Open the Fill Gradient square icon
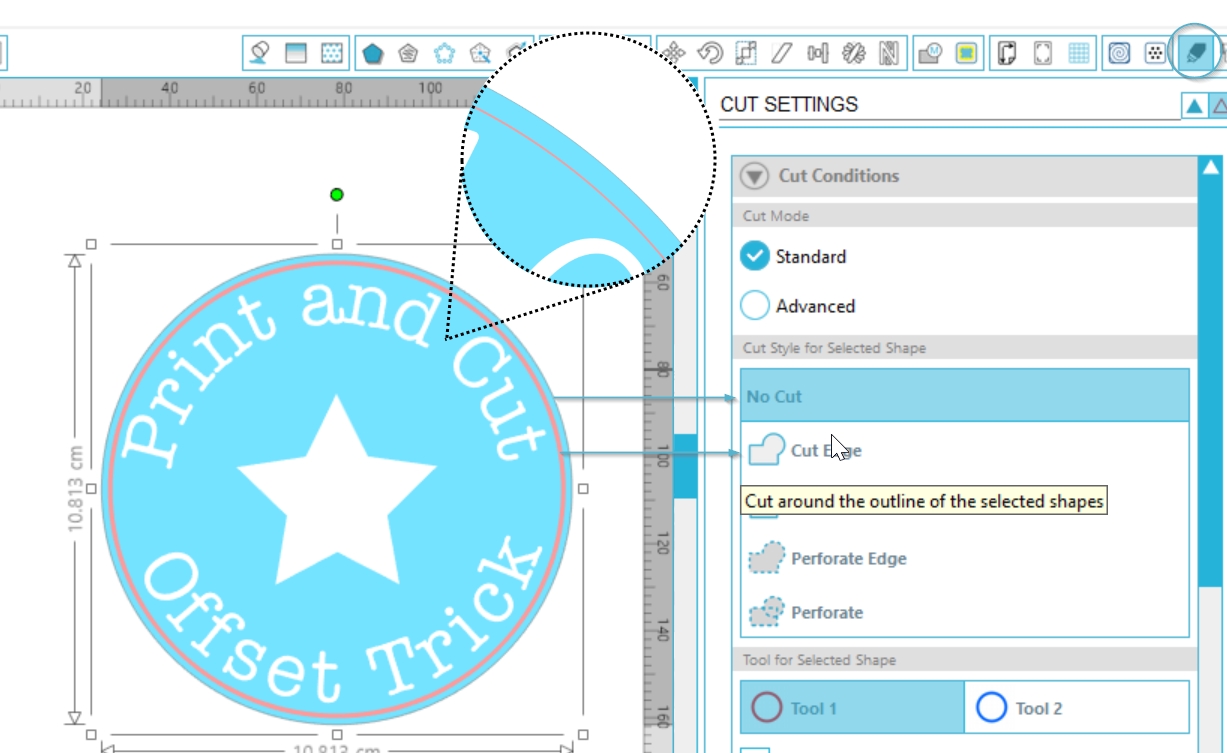 295,53
